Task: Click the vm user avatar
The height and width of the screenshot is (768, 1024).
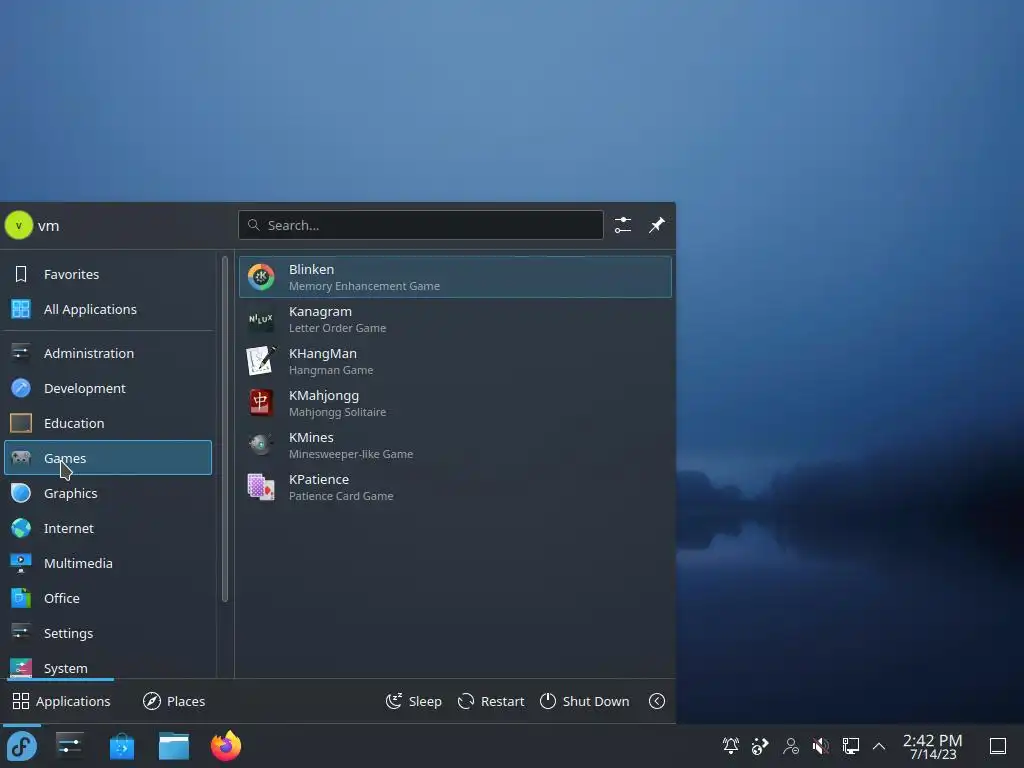Action: (19, 225)
